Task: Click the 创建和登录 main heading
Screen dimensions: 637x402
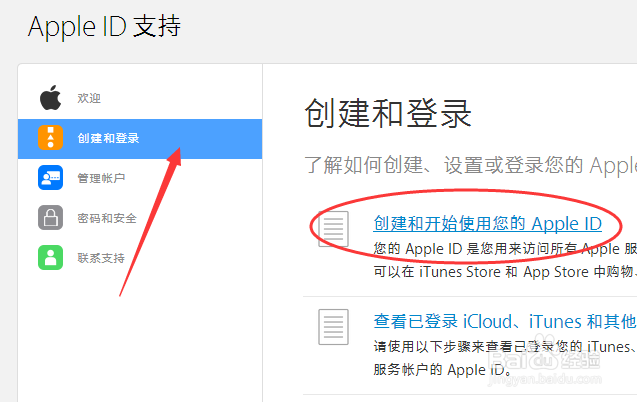Action: click(x=388, y=113)
